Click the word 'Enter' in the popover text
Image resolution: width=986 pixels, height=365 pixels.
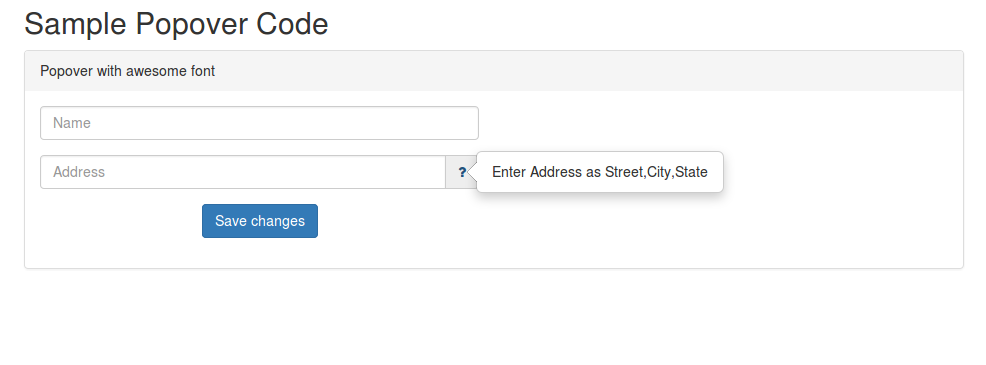[509, 172]
